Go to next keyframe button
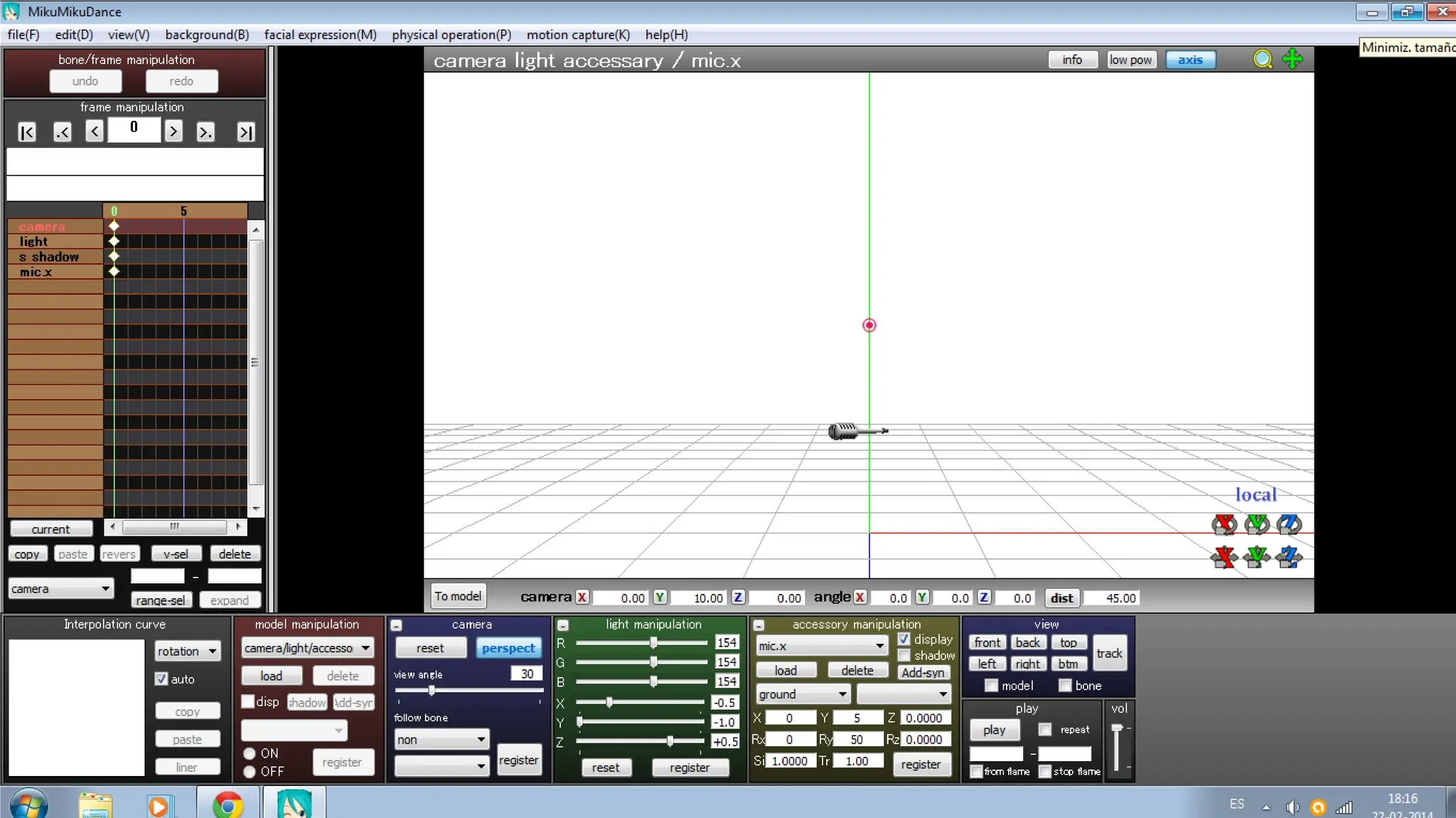 (205, 132)
